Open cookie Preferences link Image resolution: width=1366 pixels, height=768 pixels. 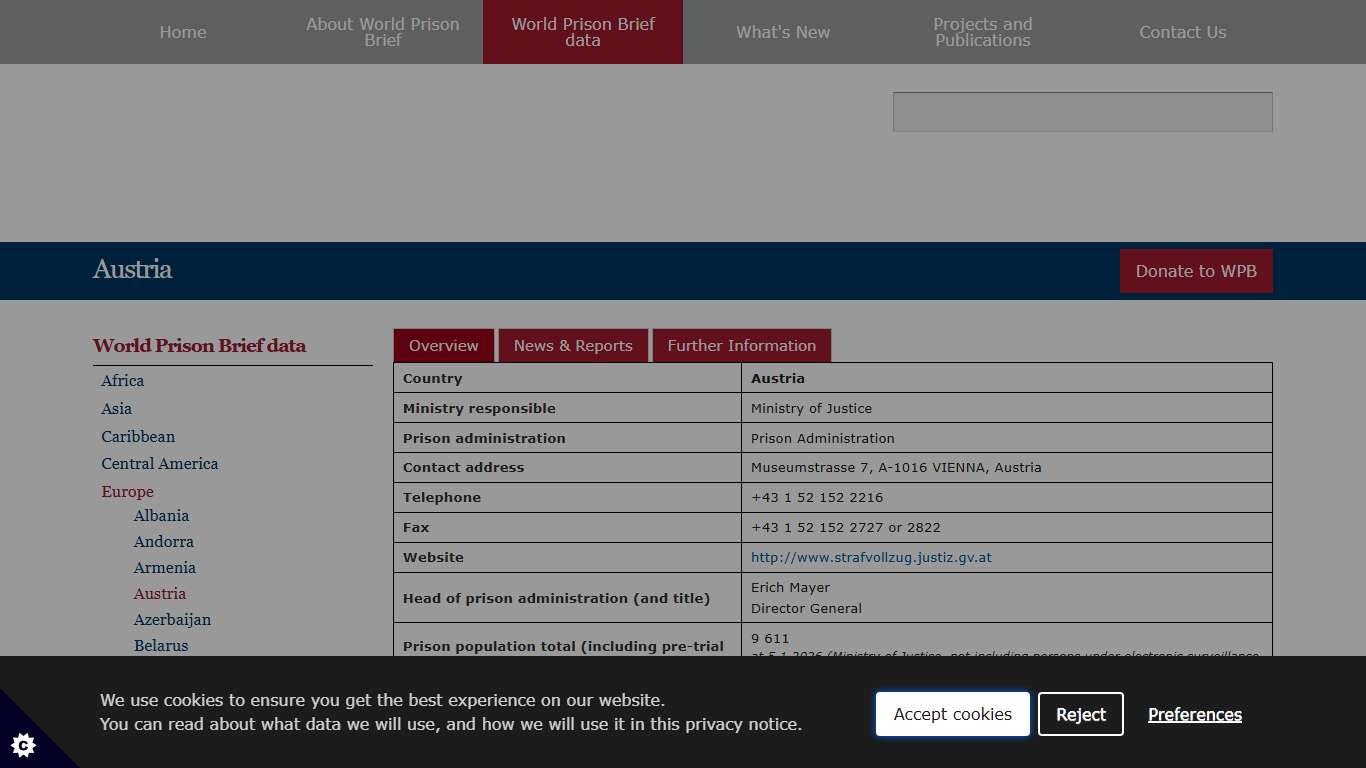click(1194, 714)
